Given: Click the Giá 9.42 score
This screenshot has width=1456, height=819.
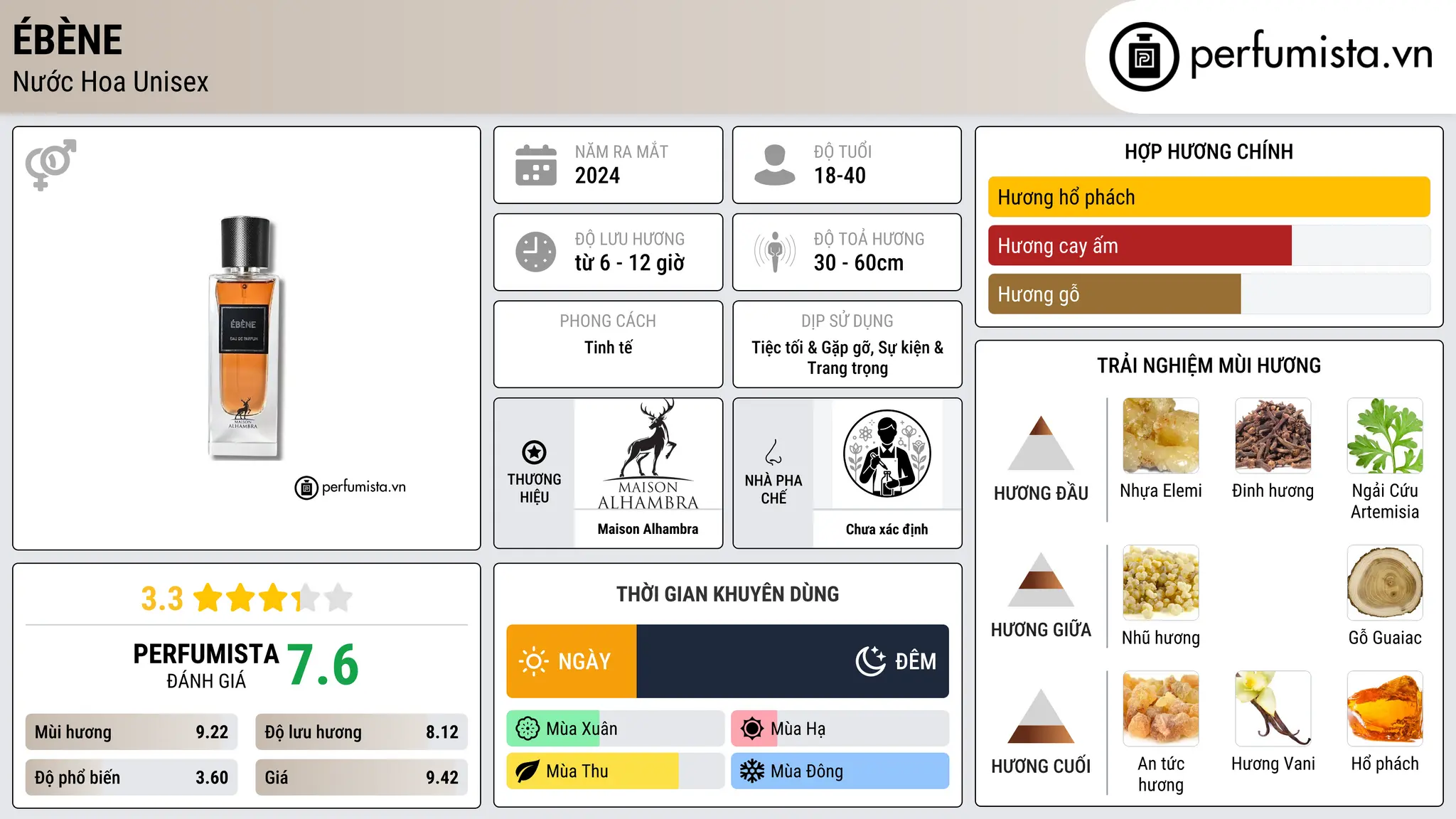Looking at the screenshot, I should click(361, 778).
